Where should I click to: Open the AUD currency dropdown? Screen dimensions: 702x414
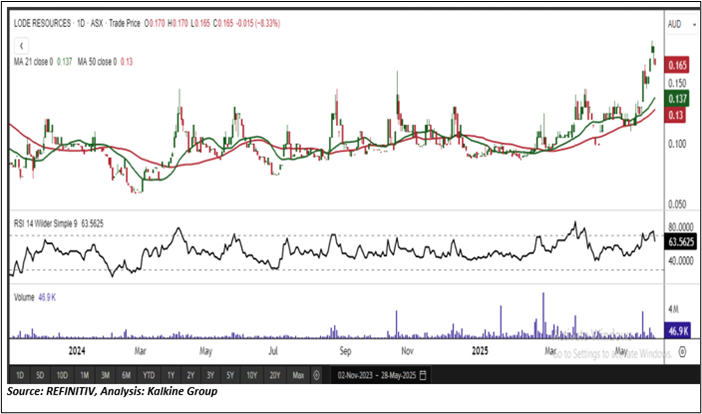pos(681,24)
